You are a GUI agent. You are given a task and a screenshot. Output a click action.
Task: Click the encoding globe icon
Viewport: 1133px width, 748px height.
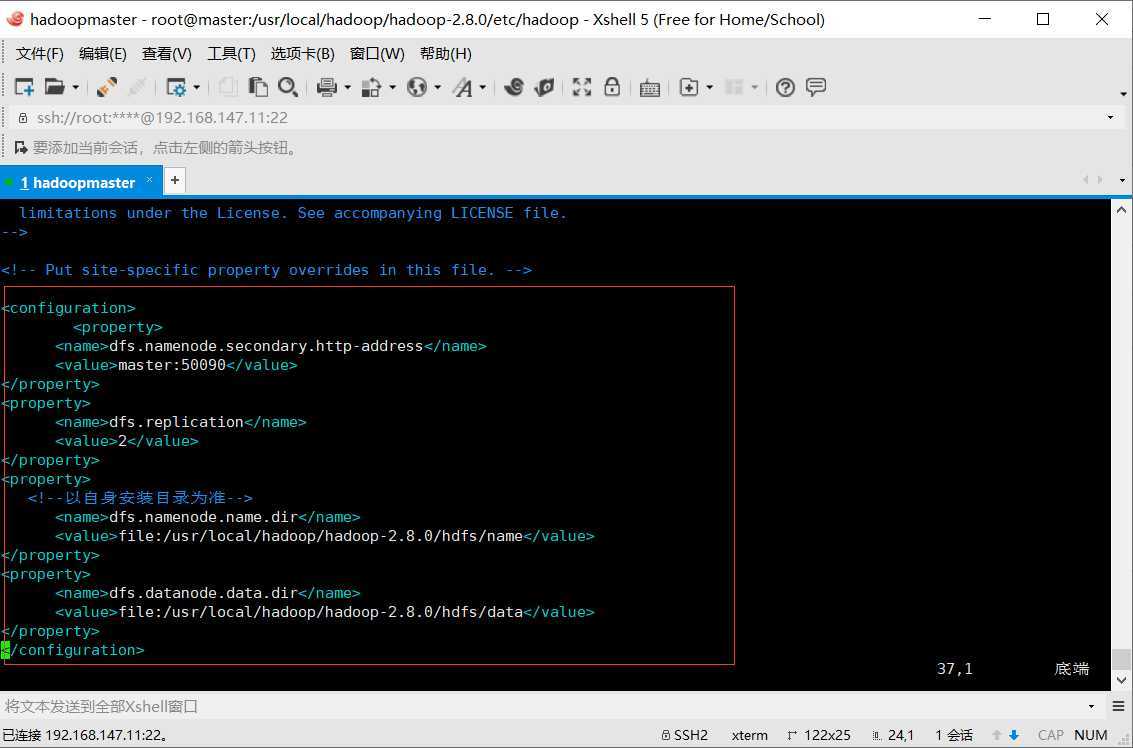coord(417,87)
